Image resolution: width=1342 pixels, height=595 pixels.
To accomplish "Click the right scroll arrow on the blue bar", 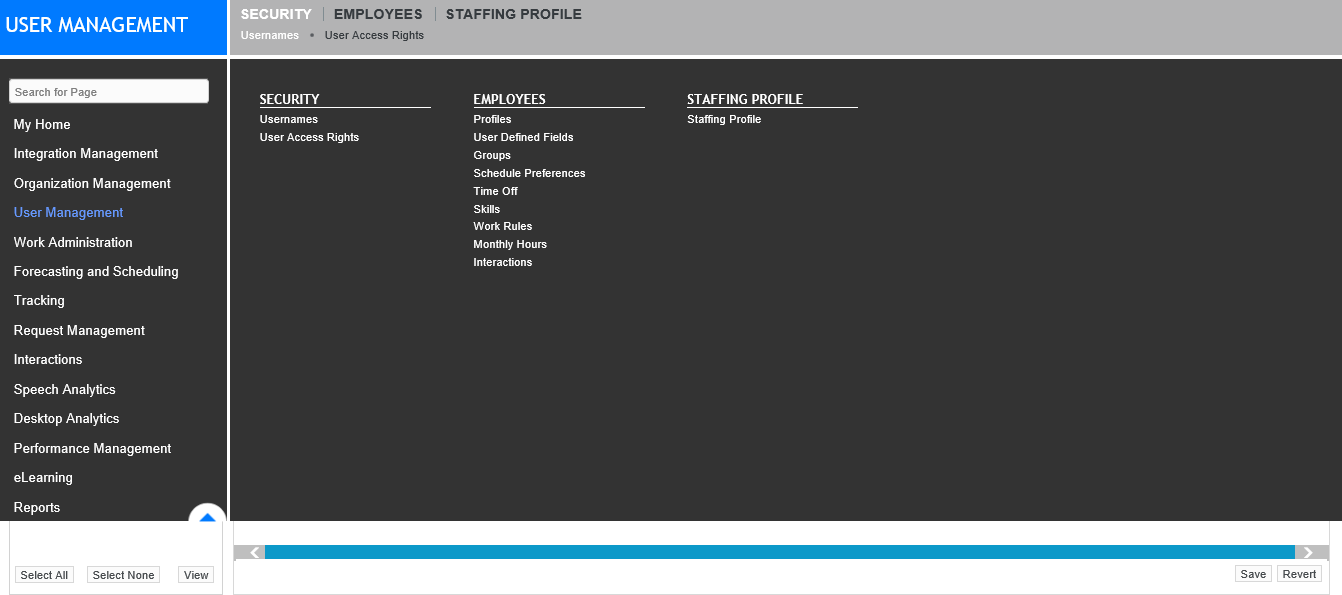I will (x=1307, y=552).
